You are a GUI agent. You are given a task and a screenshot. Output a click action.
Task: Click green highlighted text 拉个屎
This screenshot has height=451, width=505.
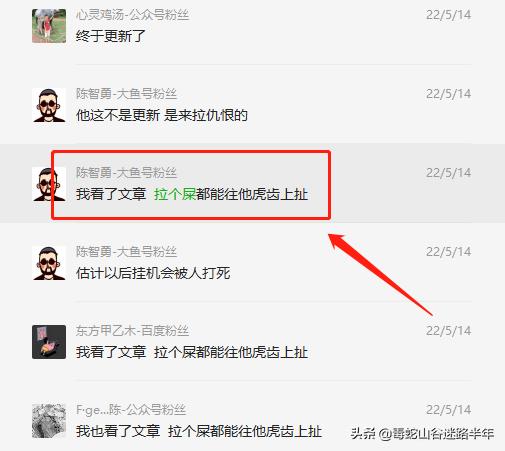(x=175, y=194)
